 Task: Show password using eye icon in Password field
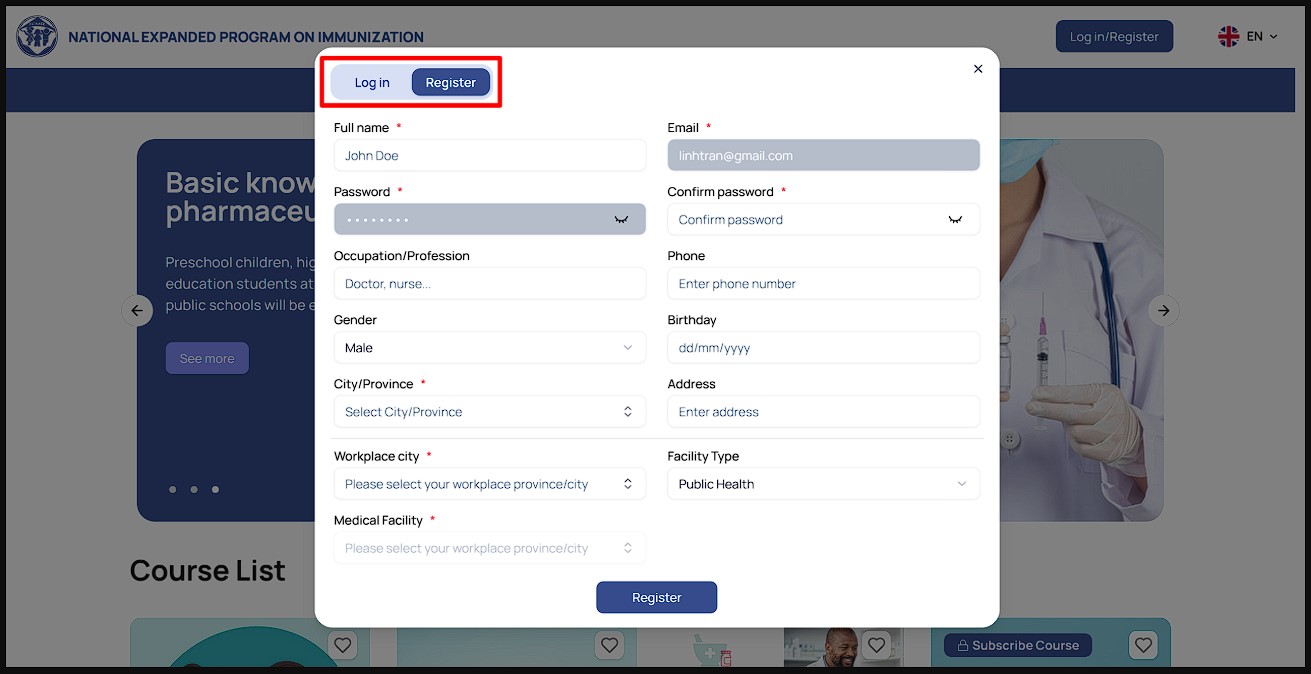621,220
